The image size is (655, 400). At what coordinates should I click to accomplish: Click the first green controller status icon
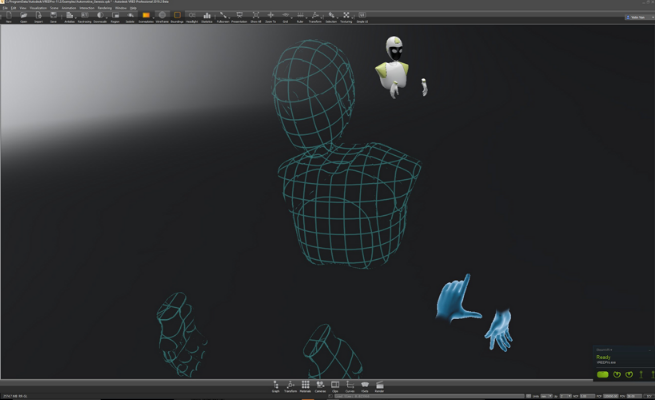[x=617, y=375]
